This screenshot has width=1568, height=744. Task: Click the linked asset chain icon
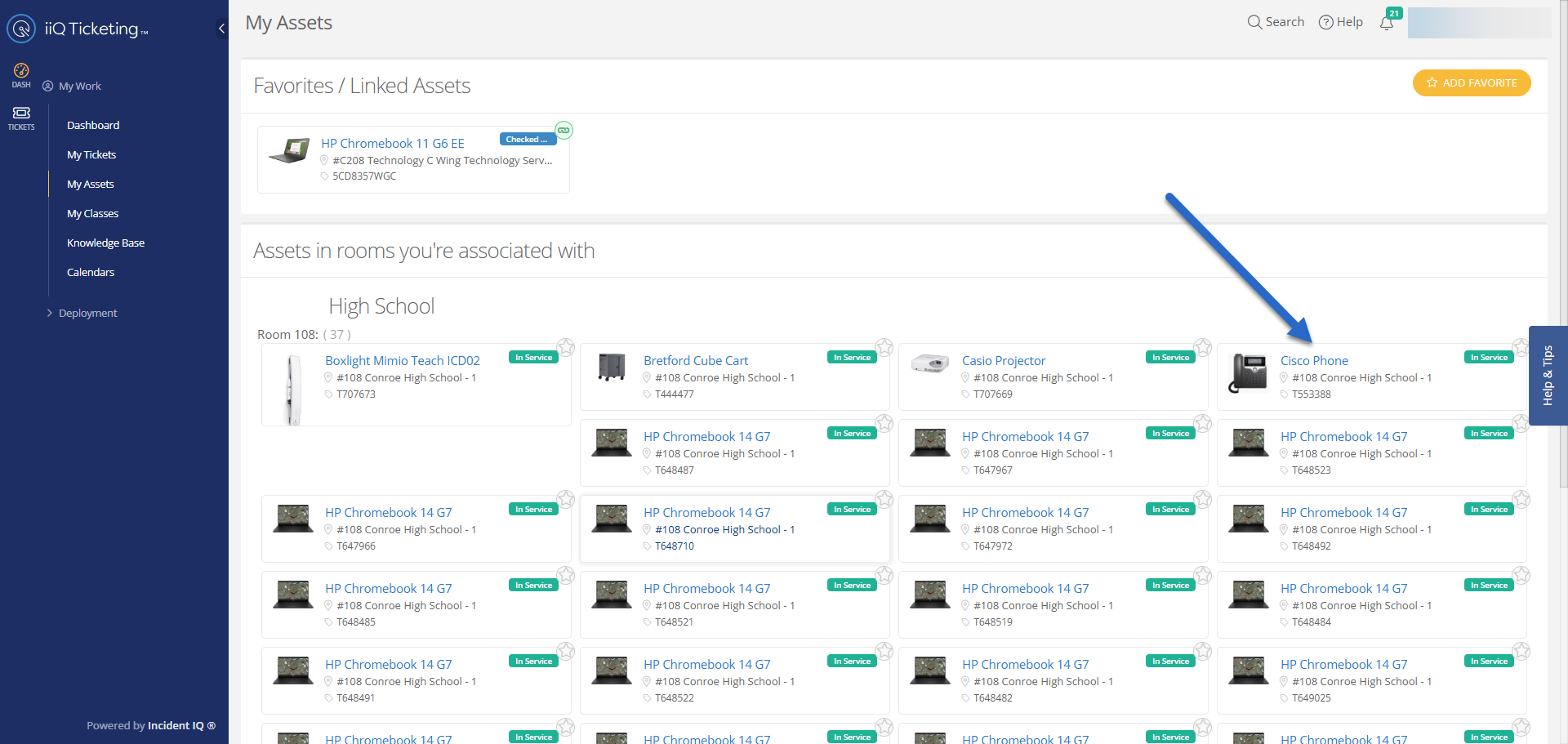pyautogui.click(x=563, y=130)
